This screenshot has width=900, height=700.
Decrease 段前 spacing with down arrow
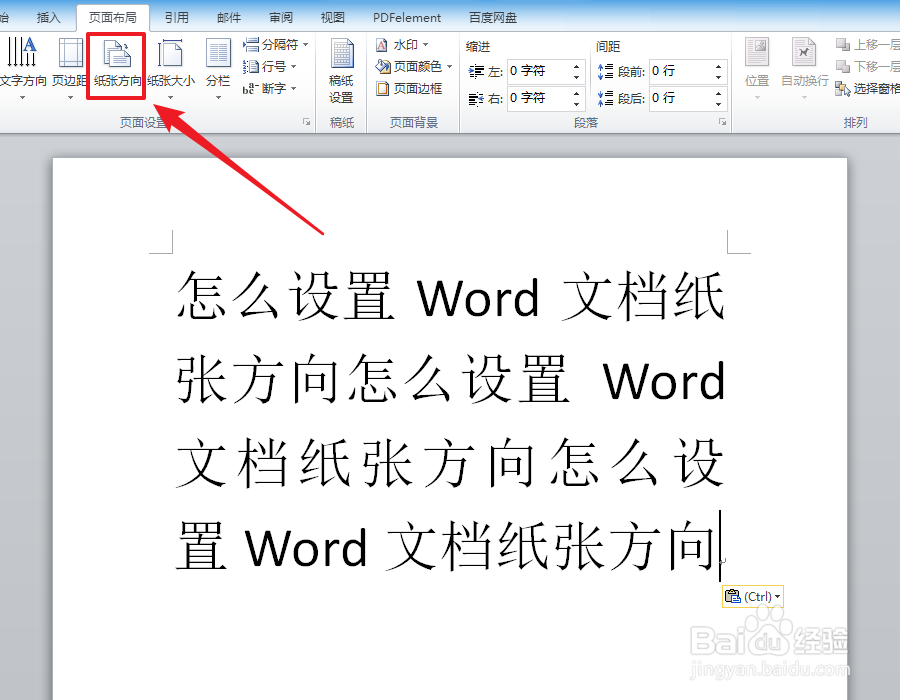click(x=719, y=77)
